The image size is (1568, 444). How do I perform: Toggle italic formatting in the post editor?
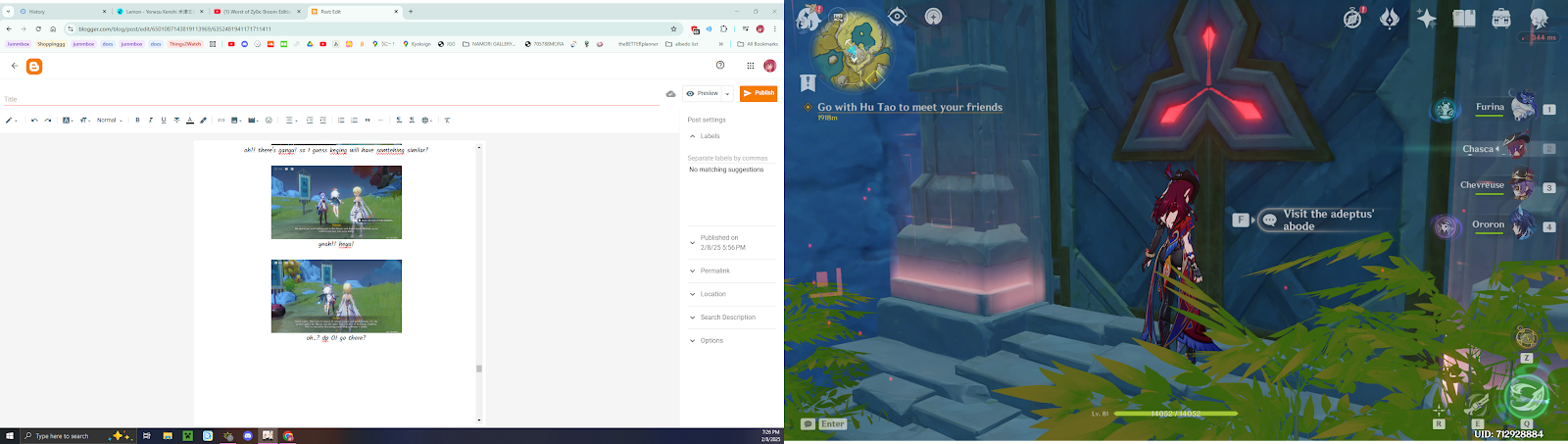pyautogui.click(x=150, y=121)
